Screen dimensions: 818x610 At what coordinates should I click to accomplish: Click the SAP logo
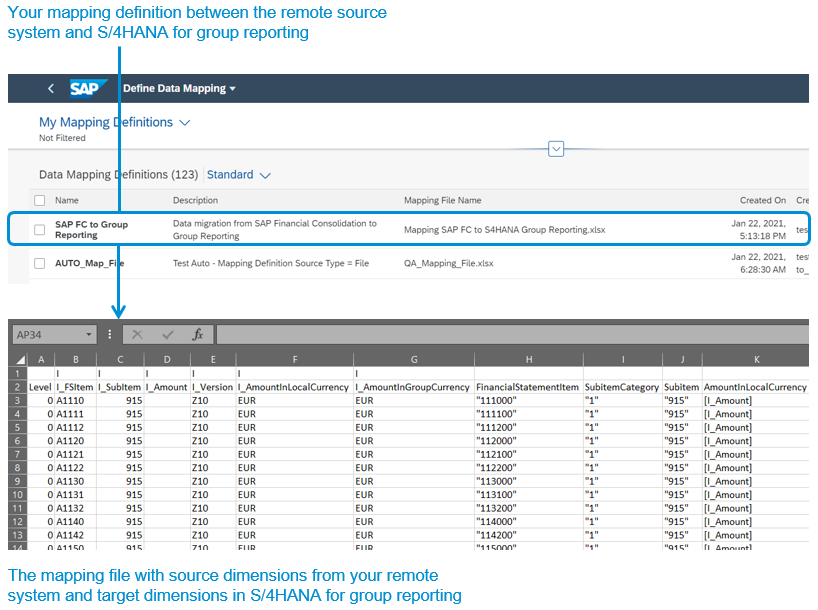pyautogui.click(x=88, y=88)
